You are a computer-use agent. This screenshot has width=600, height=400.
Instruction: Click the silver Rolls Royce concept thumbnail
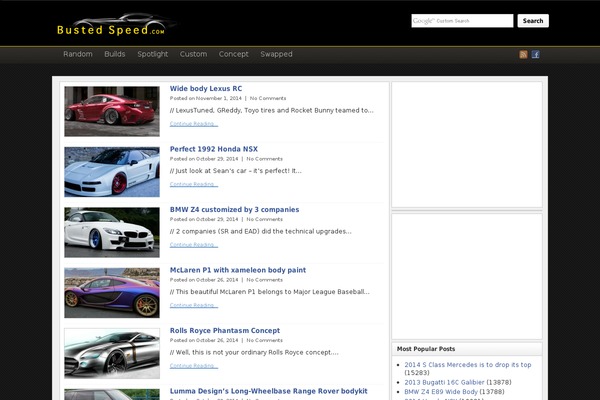click(x=112, y=353)
